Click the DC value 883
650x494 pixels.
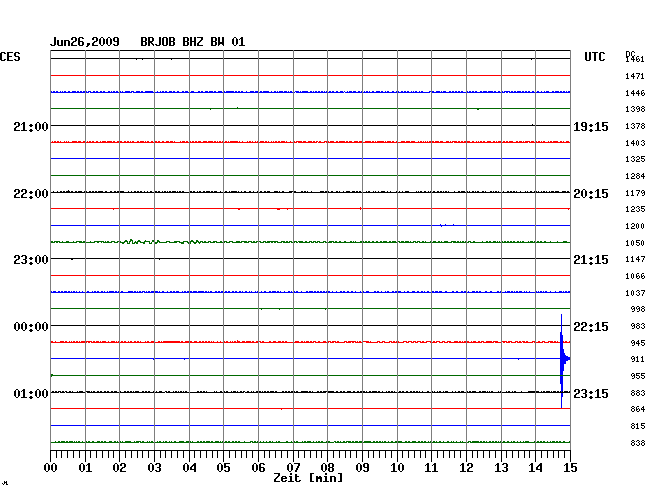pos(638,393)
